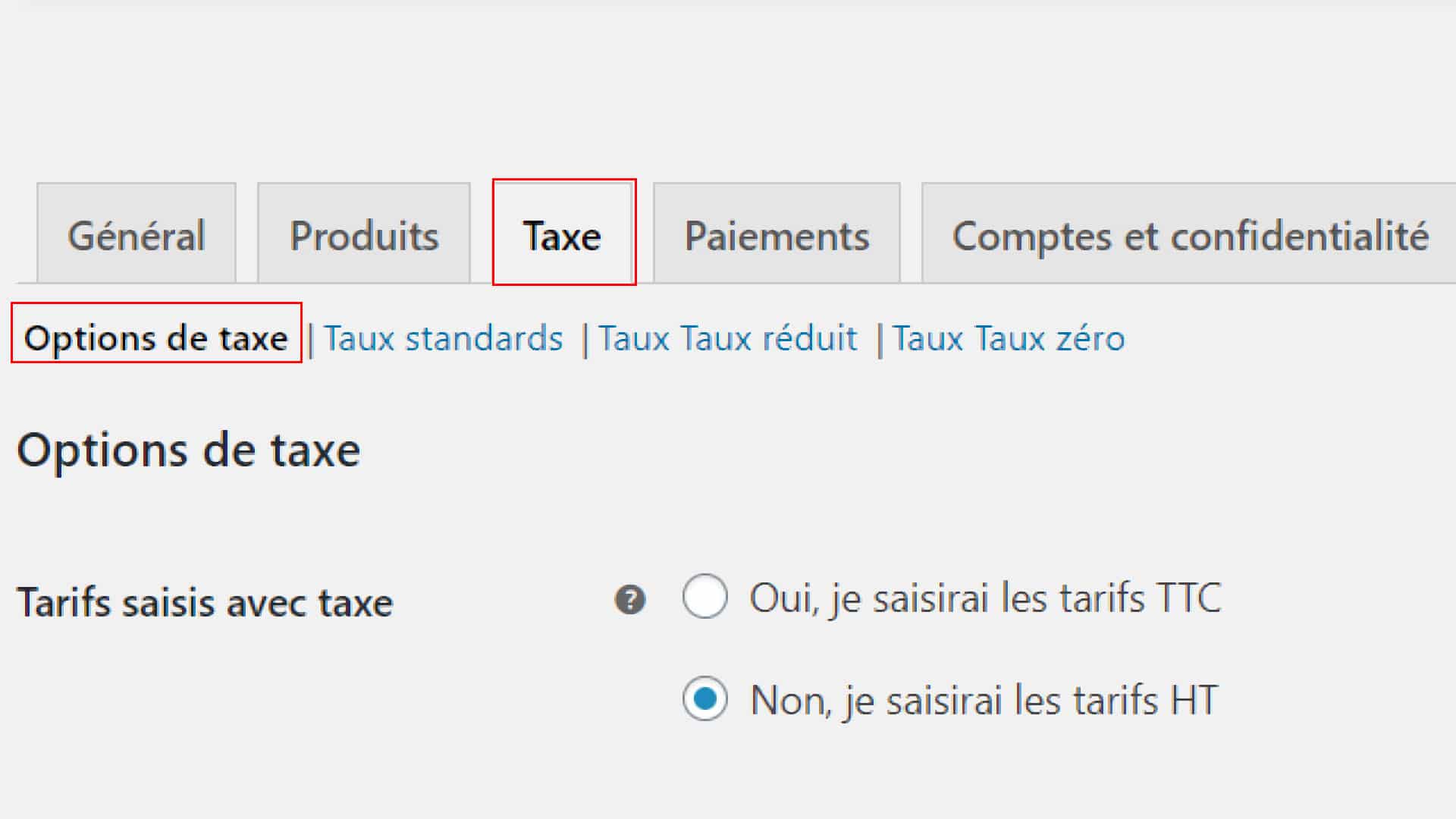Click the Options de taxe sub-navigation link
This screenshot has width=1456, height=819.
[x=156, y=337]
